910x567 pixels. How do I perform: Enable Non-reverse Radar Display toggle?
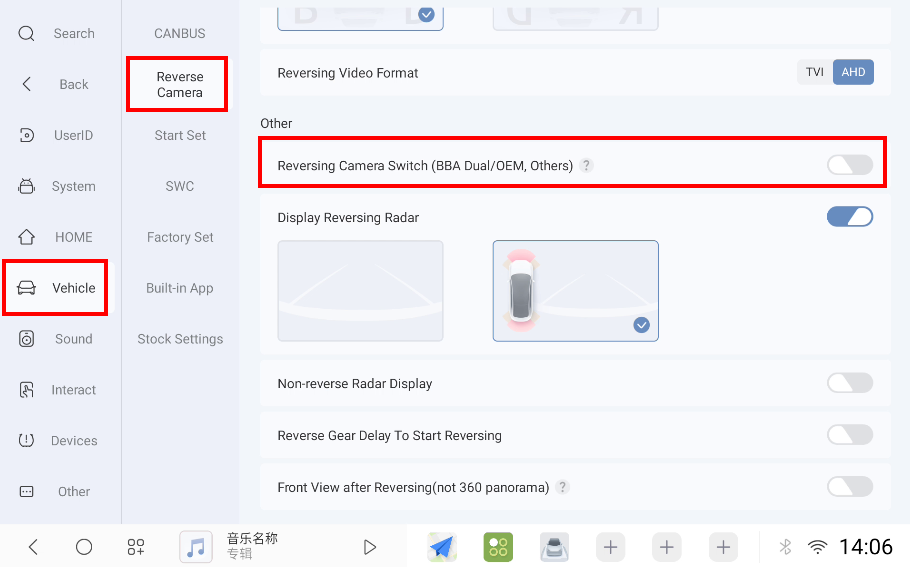click(850, 383)
